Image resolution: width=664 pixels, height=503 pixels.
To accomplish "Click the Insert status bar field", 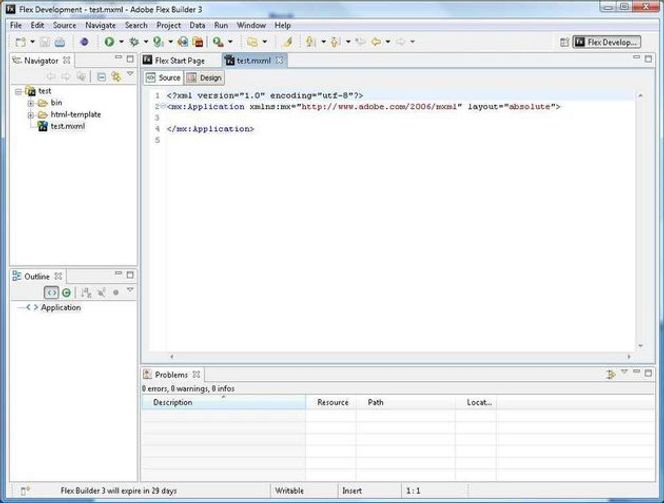I will (369, 491).
